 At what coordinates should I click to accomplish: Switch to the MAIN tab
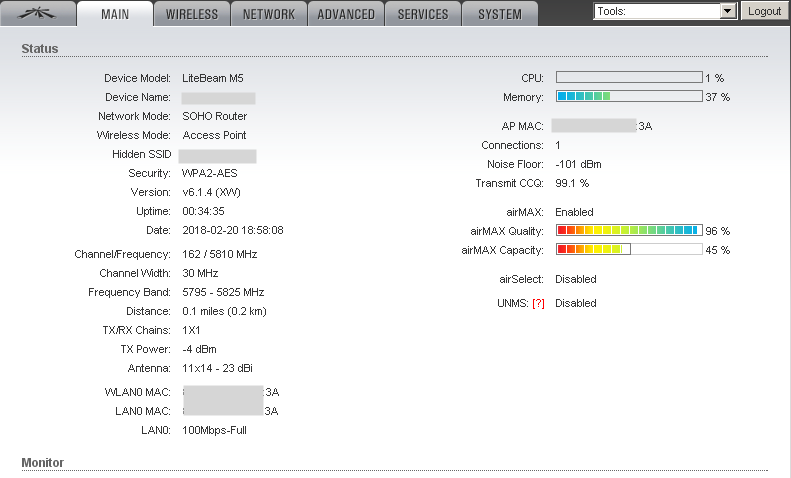(115, 14)
